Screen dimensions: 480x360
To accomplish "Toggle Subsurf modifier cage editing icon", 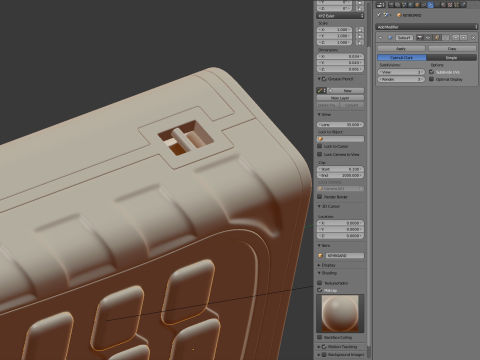I will [446, 38].
